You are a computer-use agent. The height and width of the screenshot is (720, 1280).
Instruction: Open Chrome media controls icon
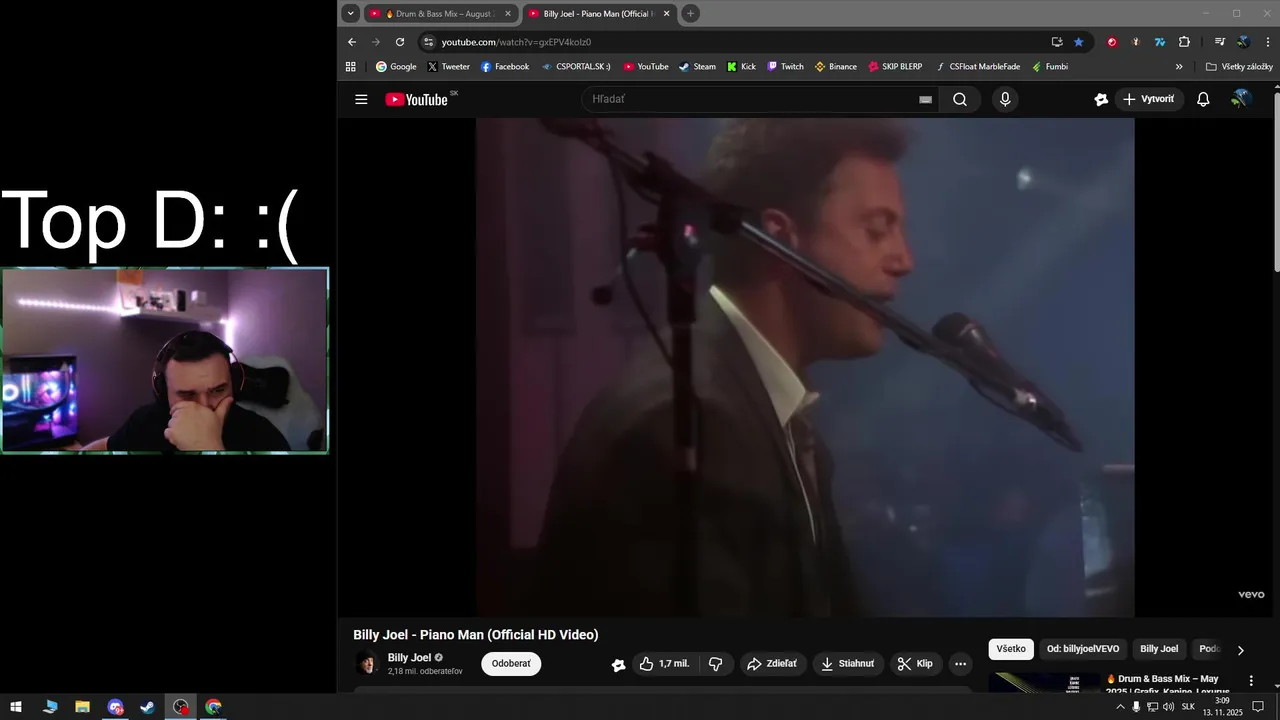(x=1220, y=42)
